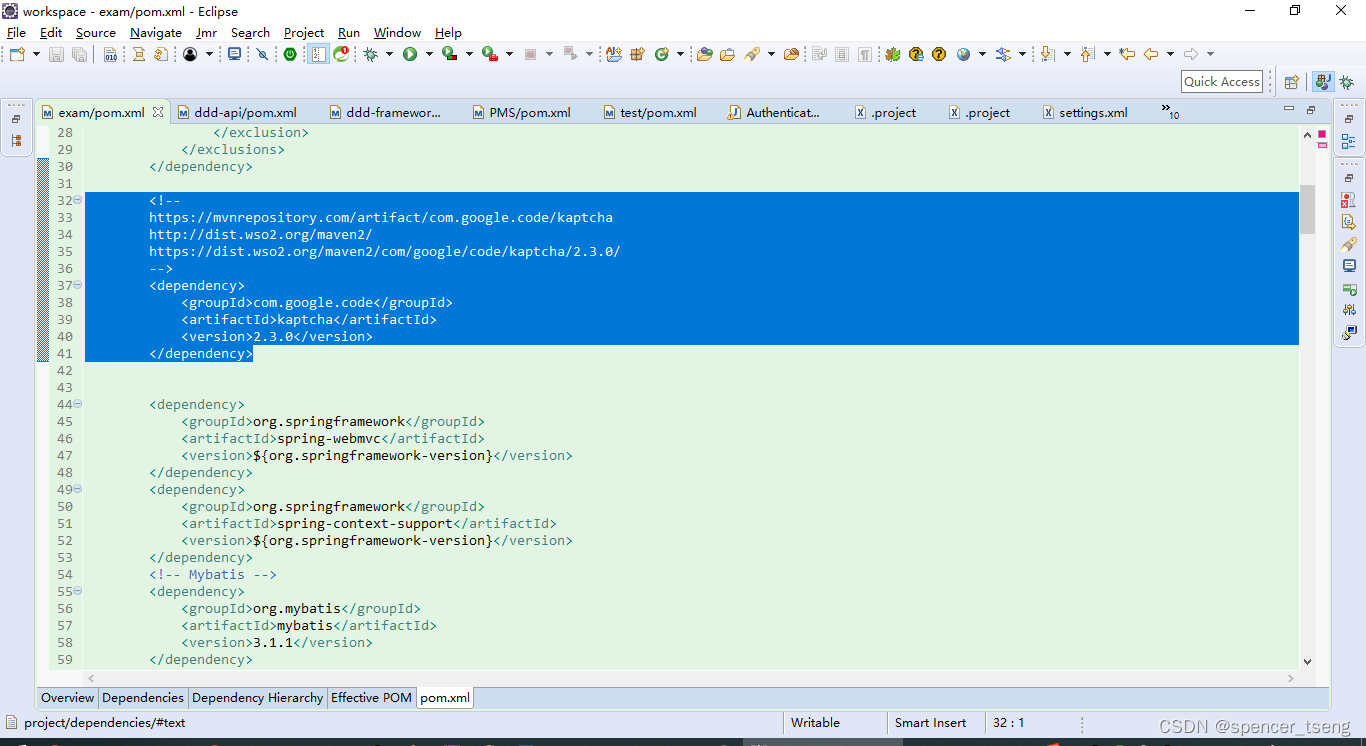
Task: Click the Quick Access button
Action: [1221, 81]
